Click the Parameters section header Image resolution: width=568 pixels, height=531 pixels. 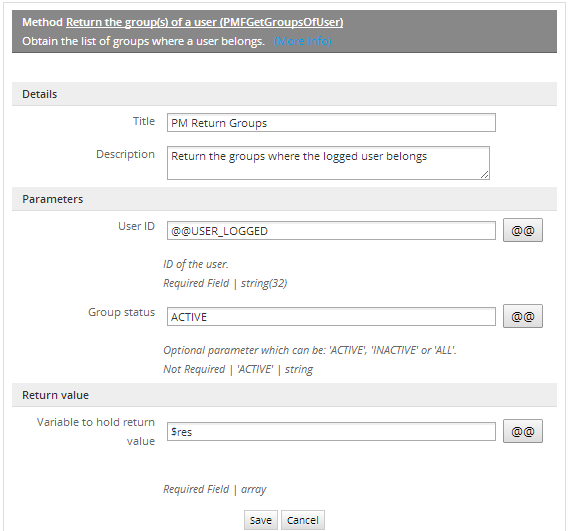click(x=284, y=199)
